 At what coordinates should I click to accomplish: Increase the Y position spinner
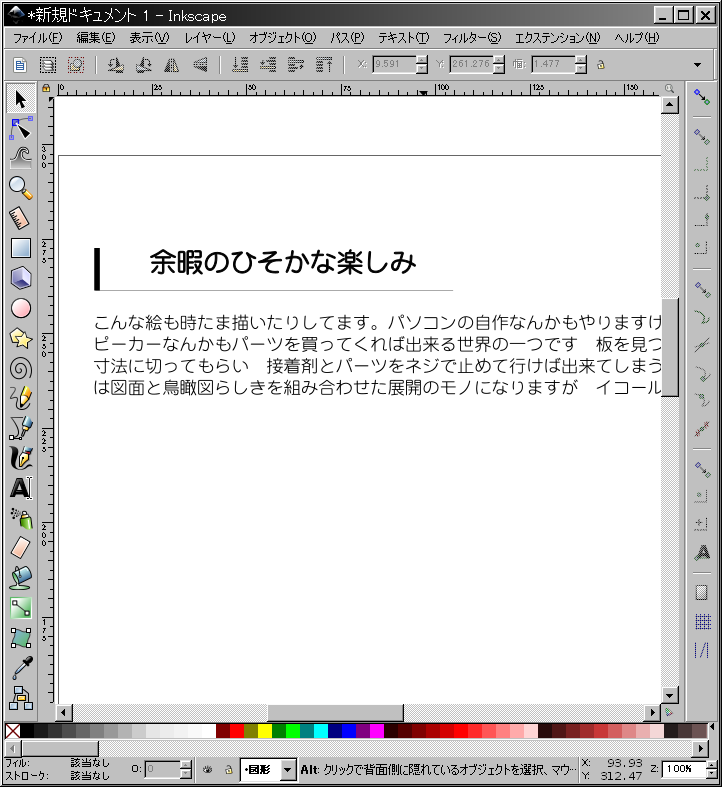499,60
